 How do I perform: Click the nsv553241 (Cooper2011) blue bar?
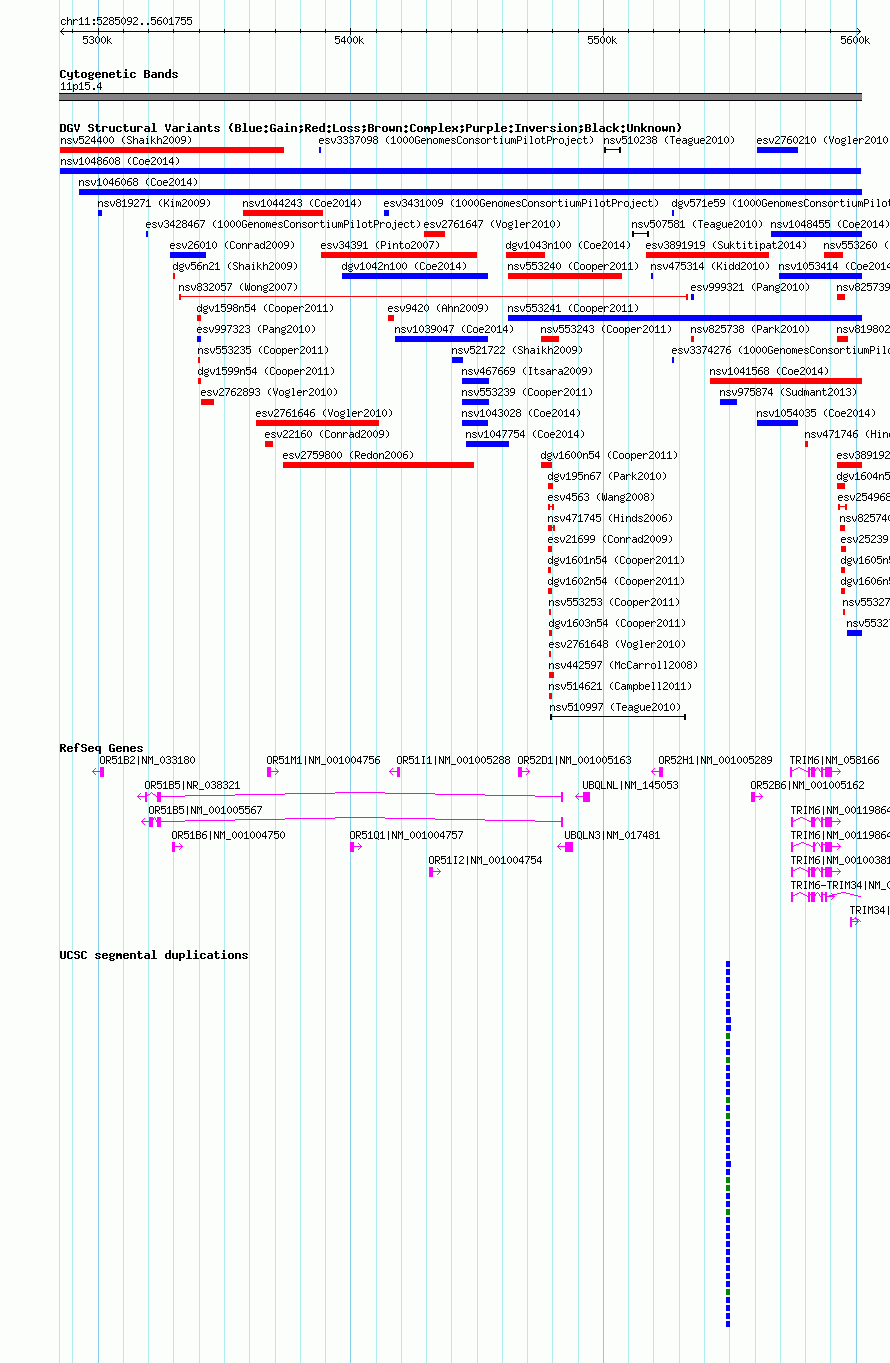684,318
